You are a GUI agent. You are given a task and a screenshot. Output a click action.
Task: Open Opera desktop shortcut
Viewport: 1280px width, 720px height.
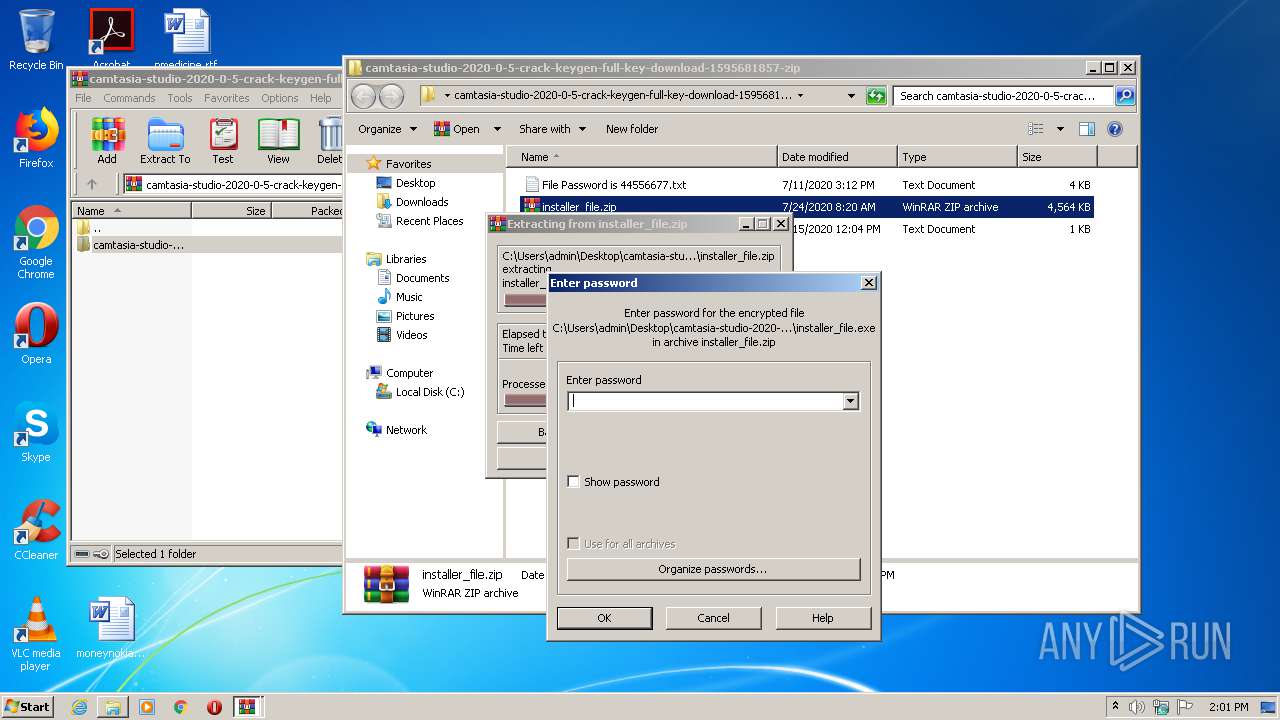[36, 335]
